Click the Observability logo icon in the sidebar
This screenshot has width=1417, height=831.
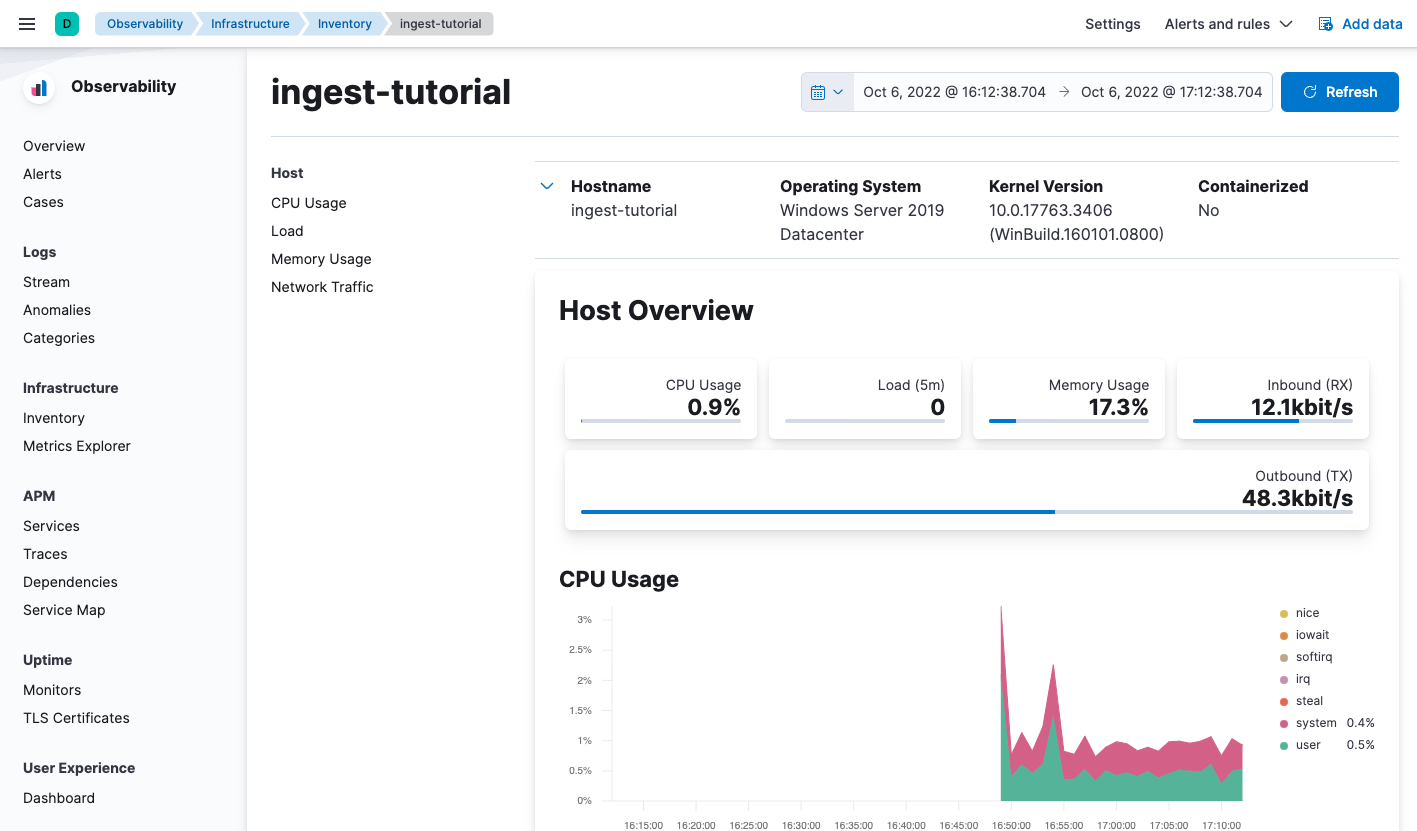tap(37, 87)
